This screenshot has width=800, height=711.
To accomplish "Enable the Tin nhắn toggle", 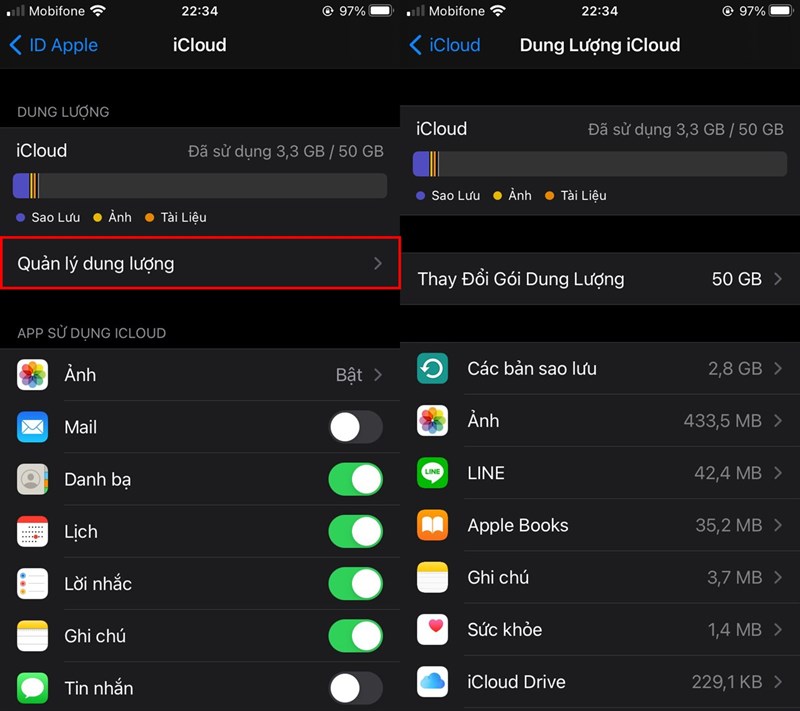I will 356,688.
